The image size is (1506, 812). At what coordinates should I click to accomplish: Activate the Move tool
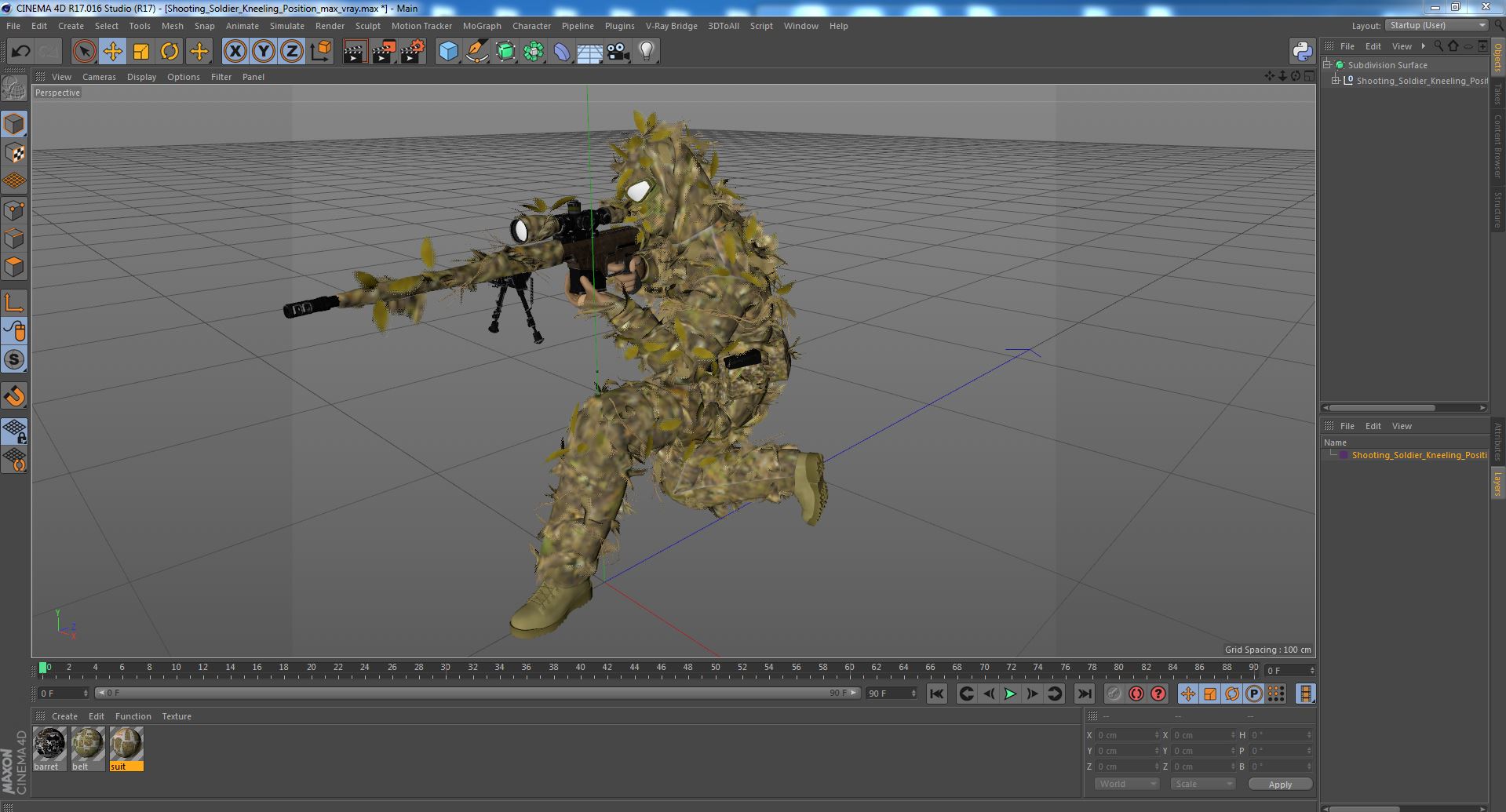click(112, 52)
